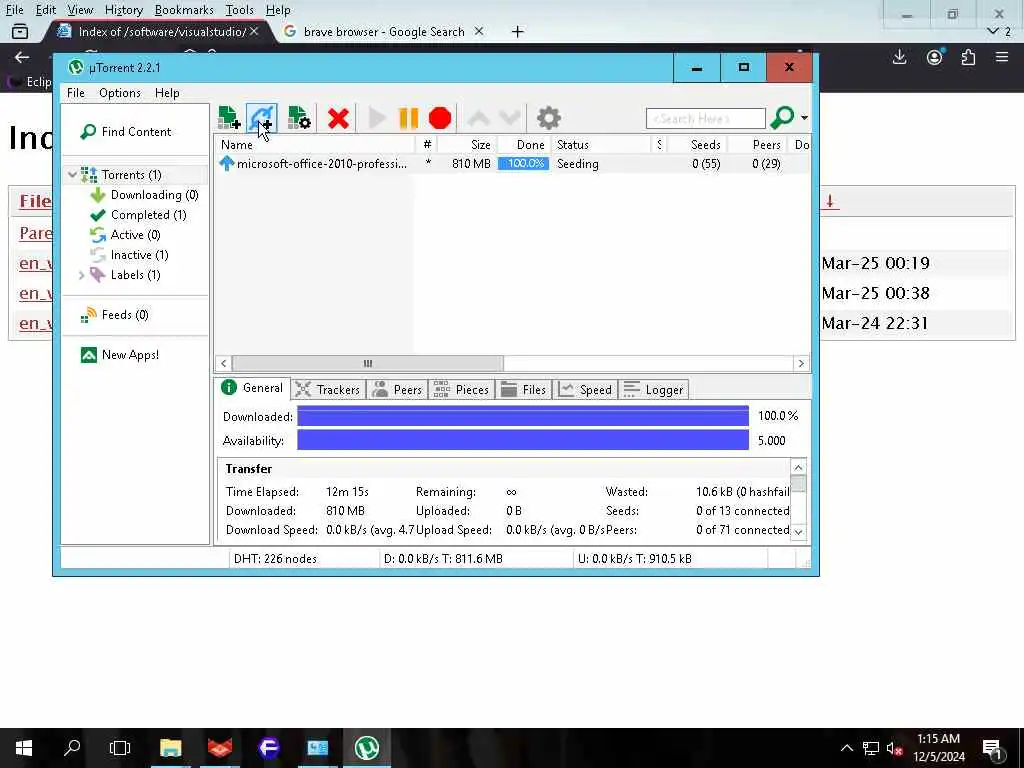Switch to the Logger tab
Image resolution: width=1024 pixels, height=768 pixels.
653,390
